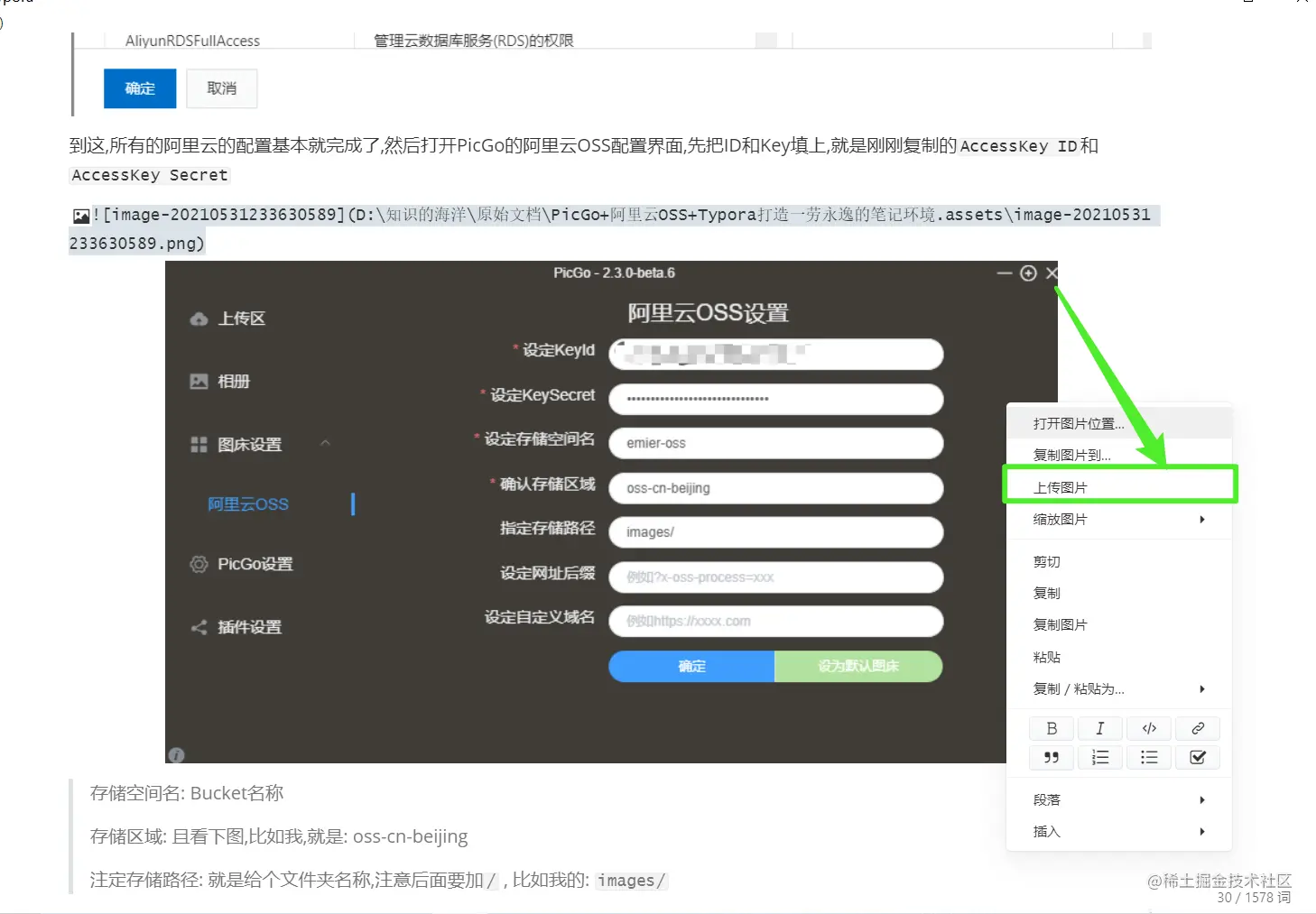Click the word count 30 / 1578 词
Image resolution: width=1316 pixels, height=914 pixels.
1254,898
